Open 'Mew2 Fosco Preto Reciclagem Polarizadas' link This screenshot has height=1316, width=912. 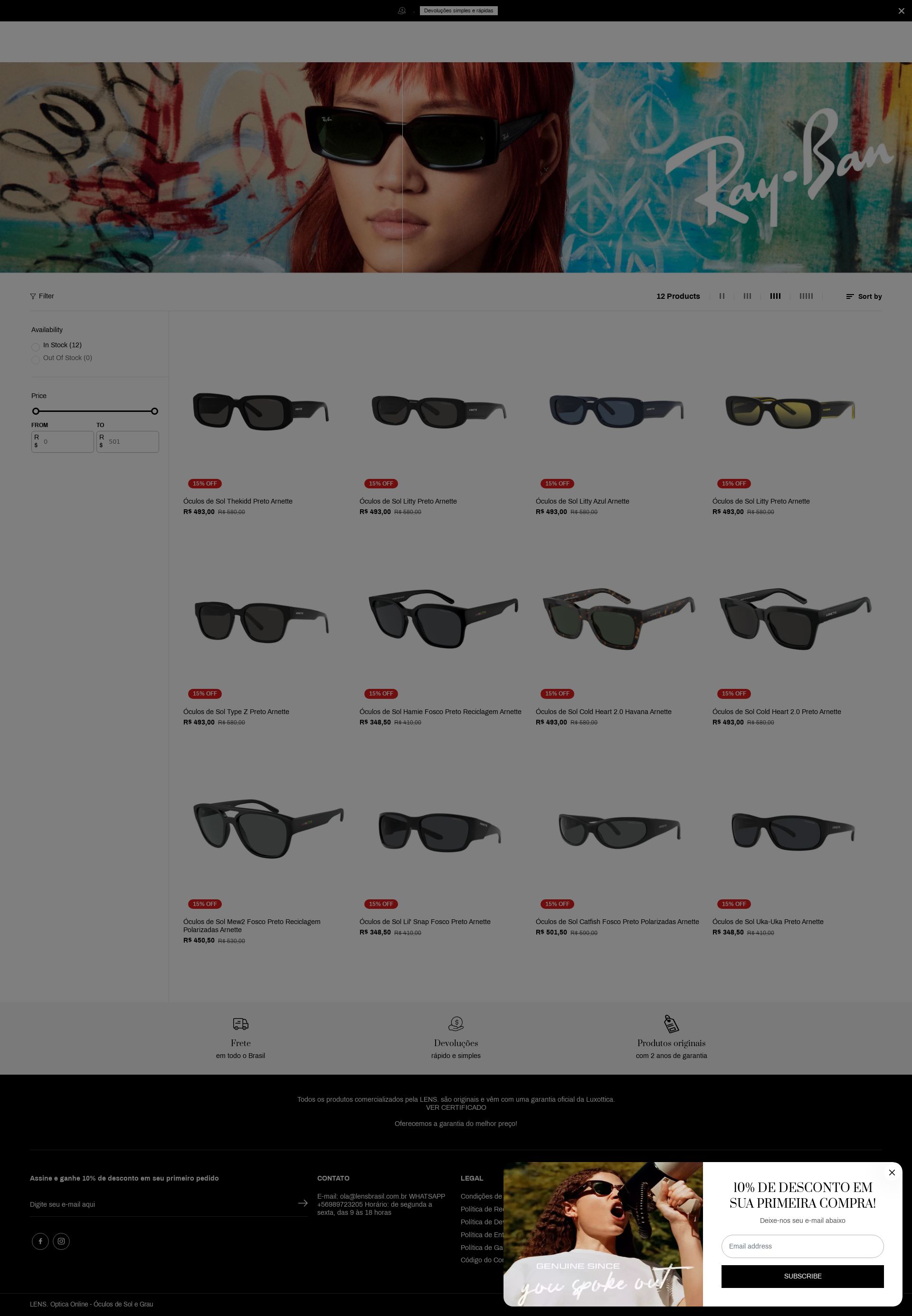[252, 926]
